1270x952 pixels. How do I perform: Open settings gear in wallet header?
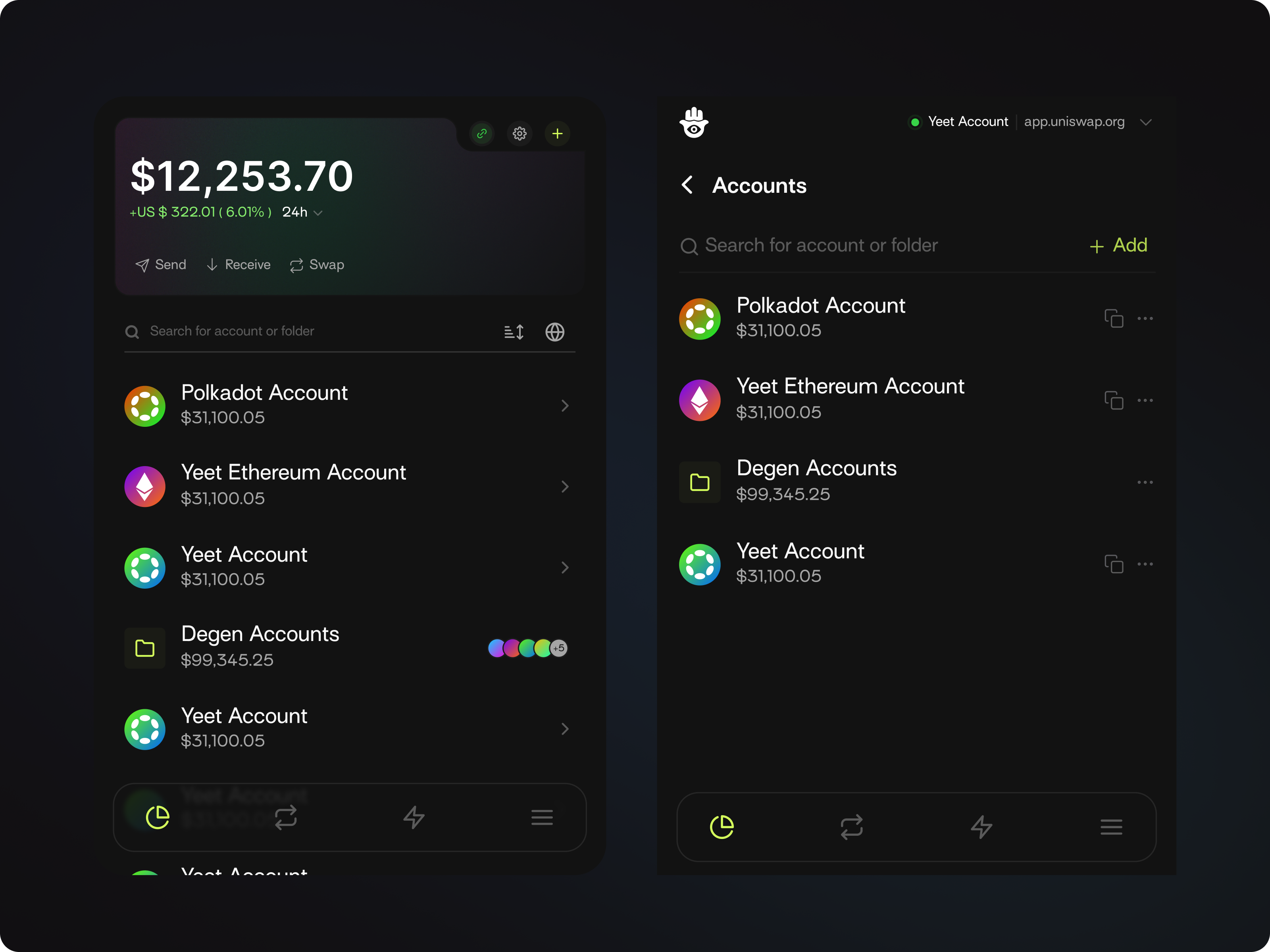click(520, 134)
